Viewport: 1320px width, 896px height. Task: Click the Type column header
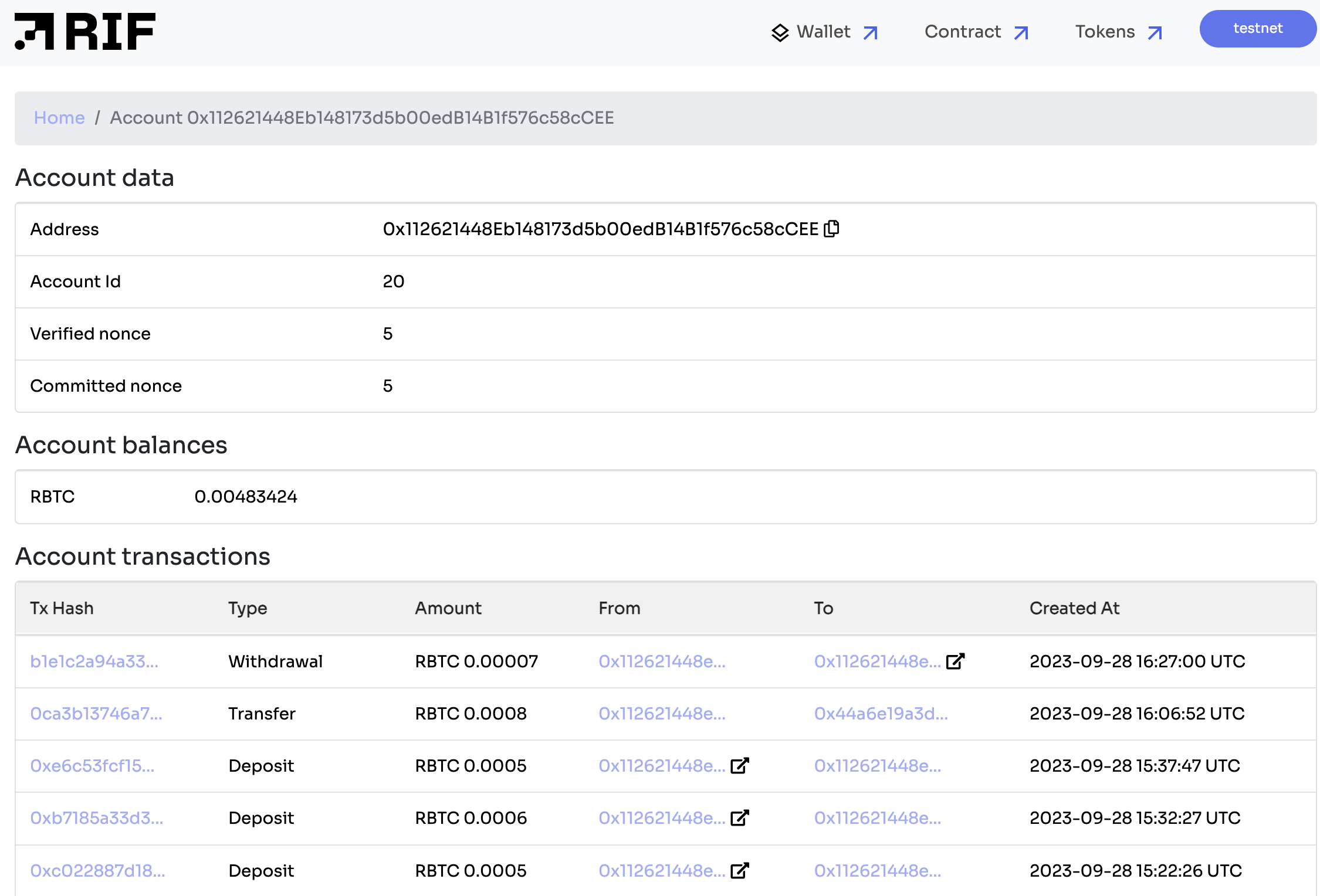[248, 608]
